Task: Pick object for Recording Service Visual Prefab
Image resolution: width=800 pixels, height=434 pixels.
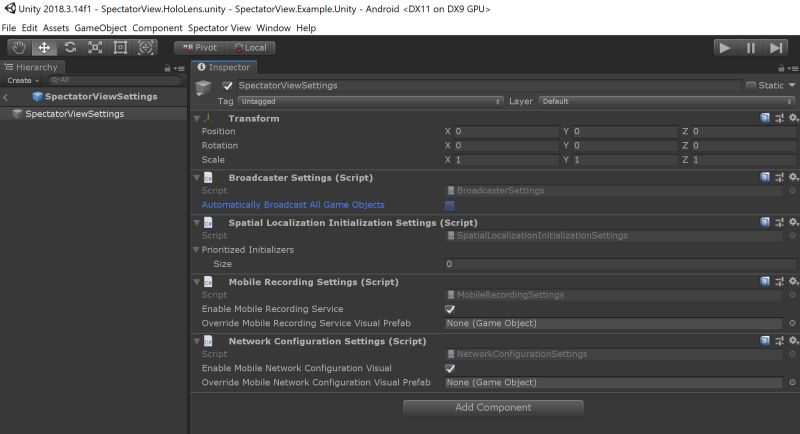Action: tap(792, 323)
